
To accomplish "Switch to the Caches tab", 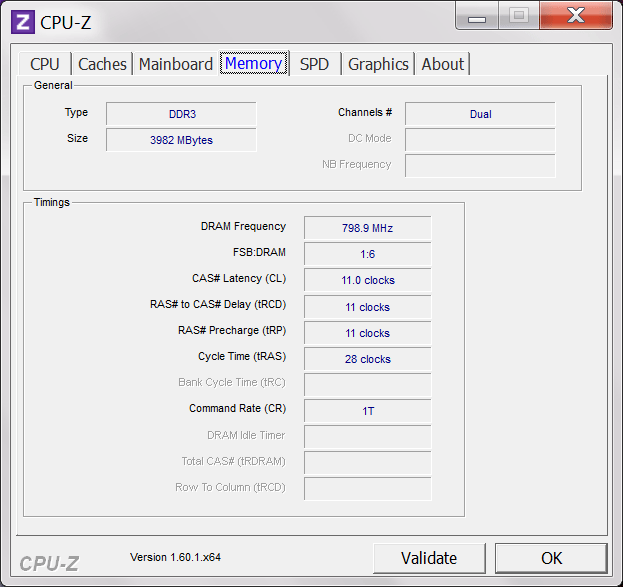I will coord(102,64).
